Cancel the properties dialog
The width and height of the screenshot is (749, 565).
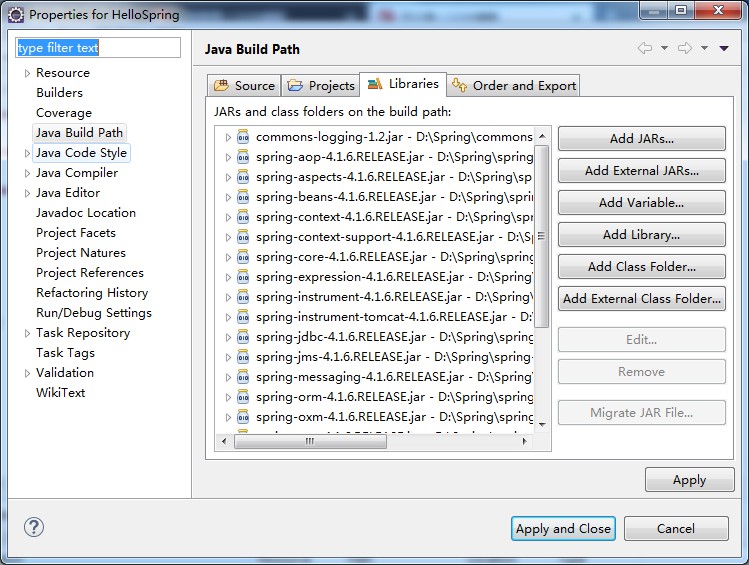click(x=676, y=529)
